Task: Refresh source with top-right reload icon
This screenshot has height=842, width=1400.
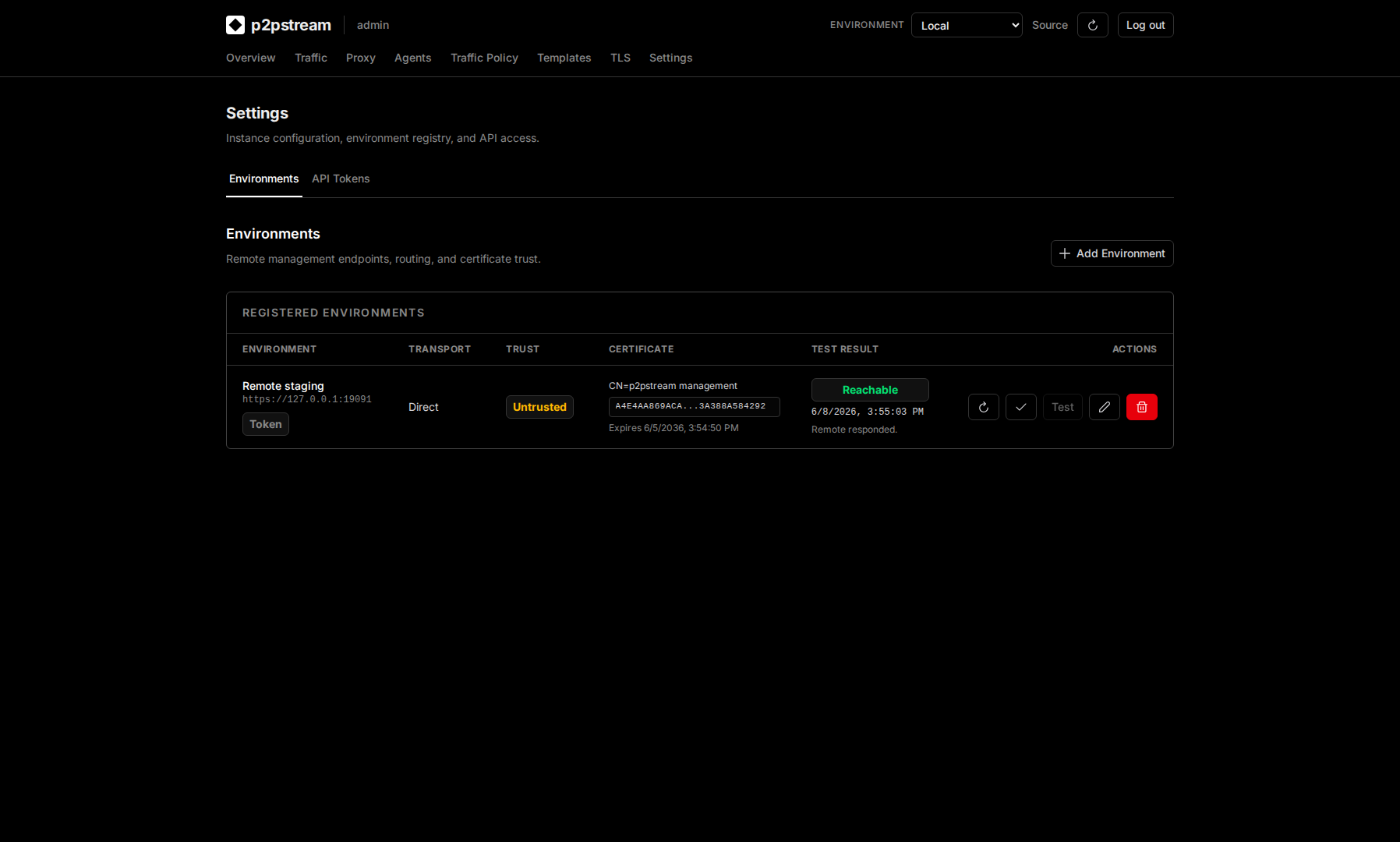Action: click(1093, 25)
